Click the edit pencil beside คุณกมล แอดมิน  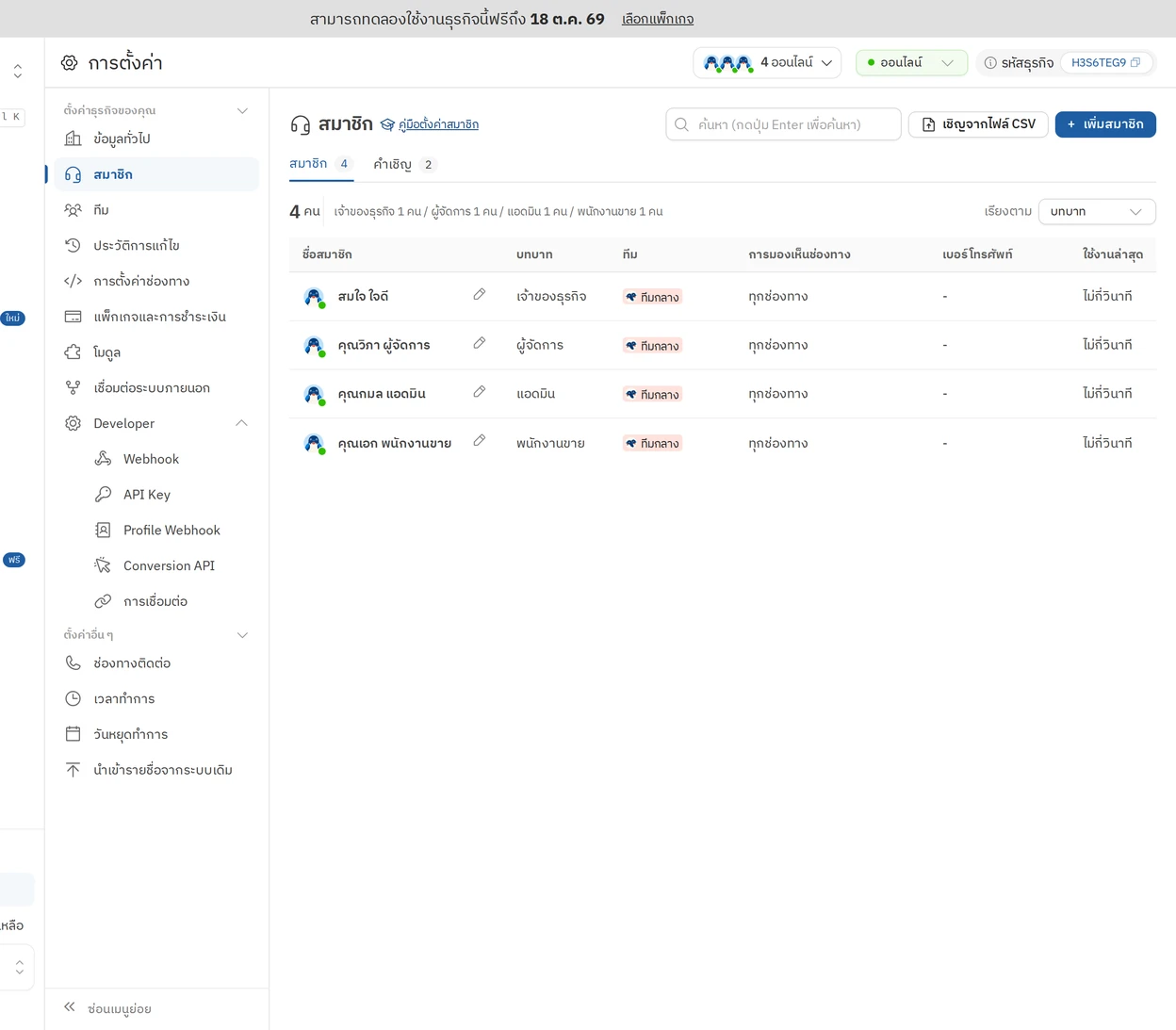pos(480,392)
